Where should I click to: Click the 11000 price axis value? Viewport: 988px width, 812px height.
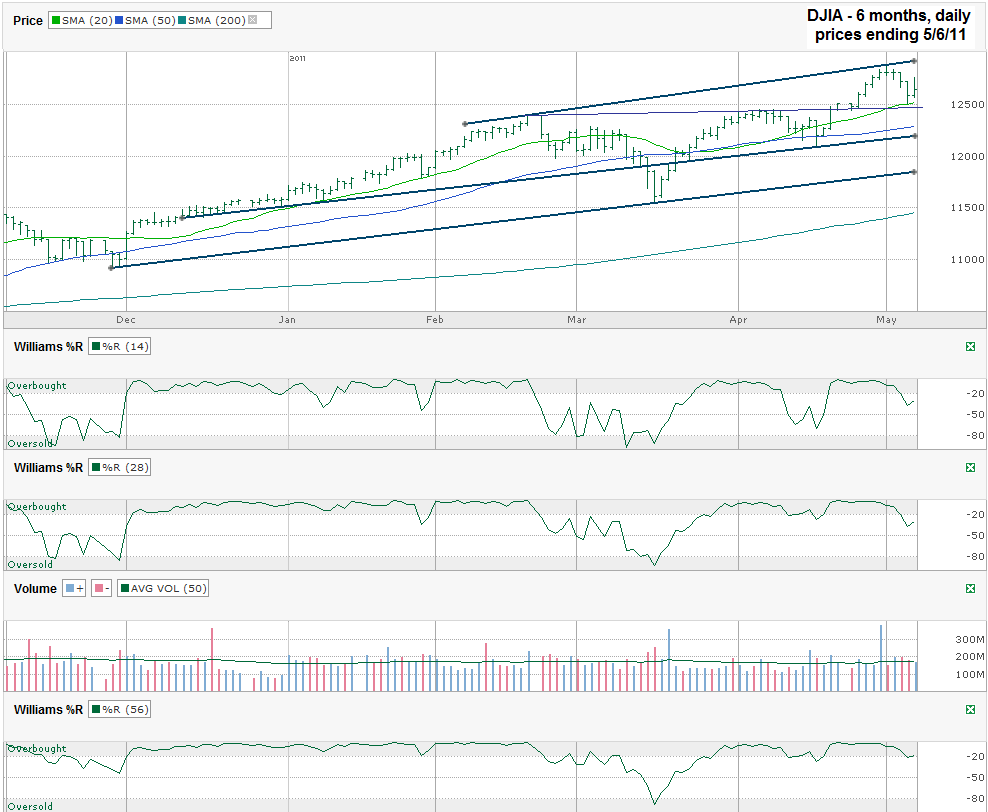967,259
